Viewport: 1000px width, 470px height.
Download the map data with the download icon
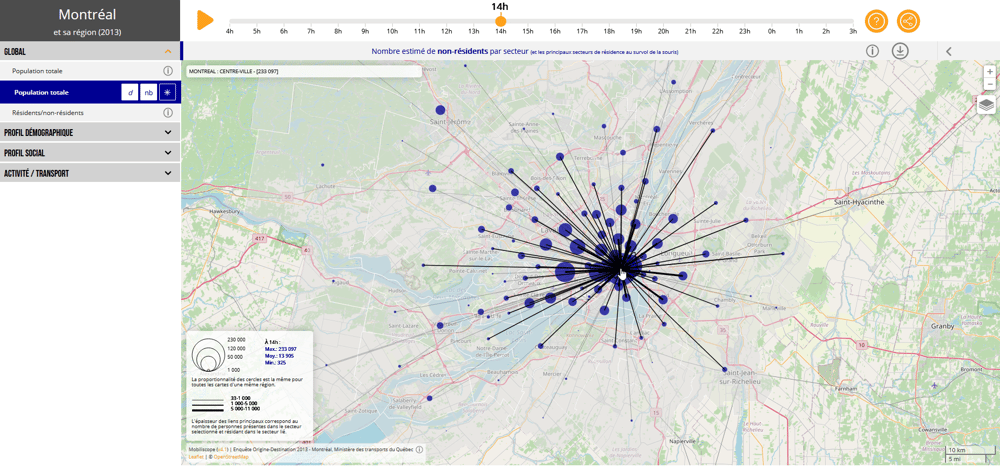(901, 51)
